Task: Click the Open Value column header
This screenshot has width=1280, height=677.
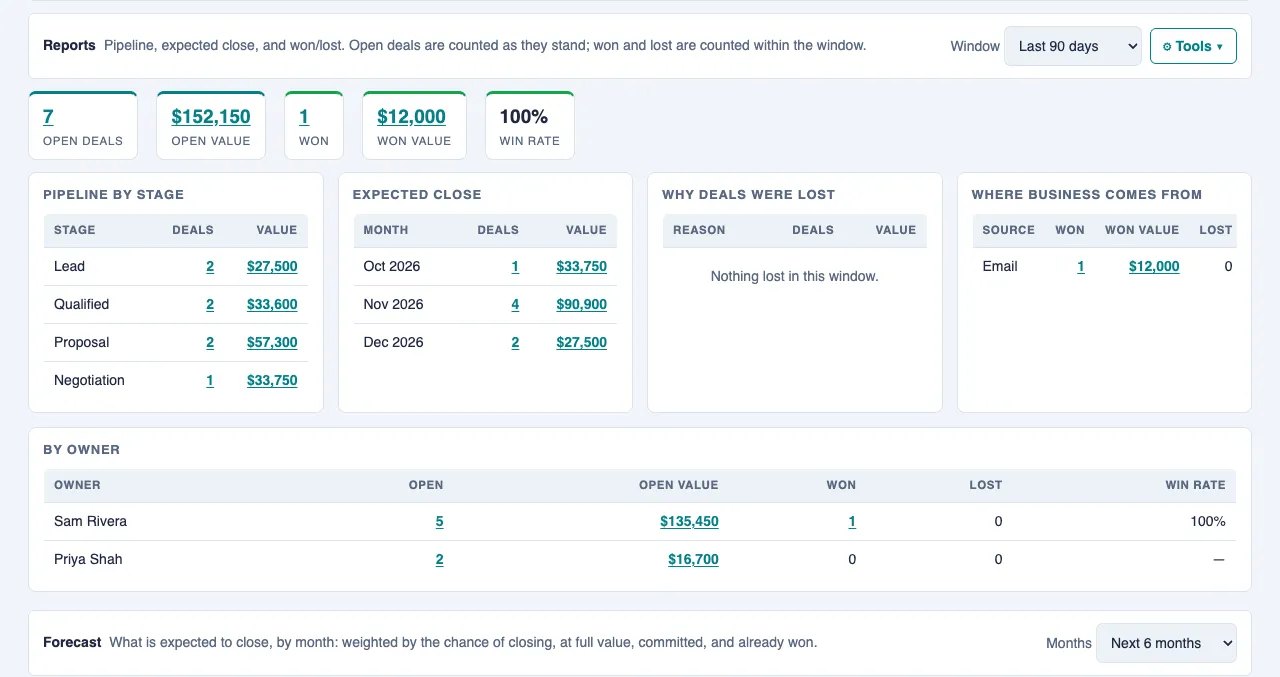Action: coord(678,484)
